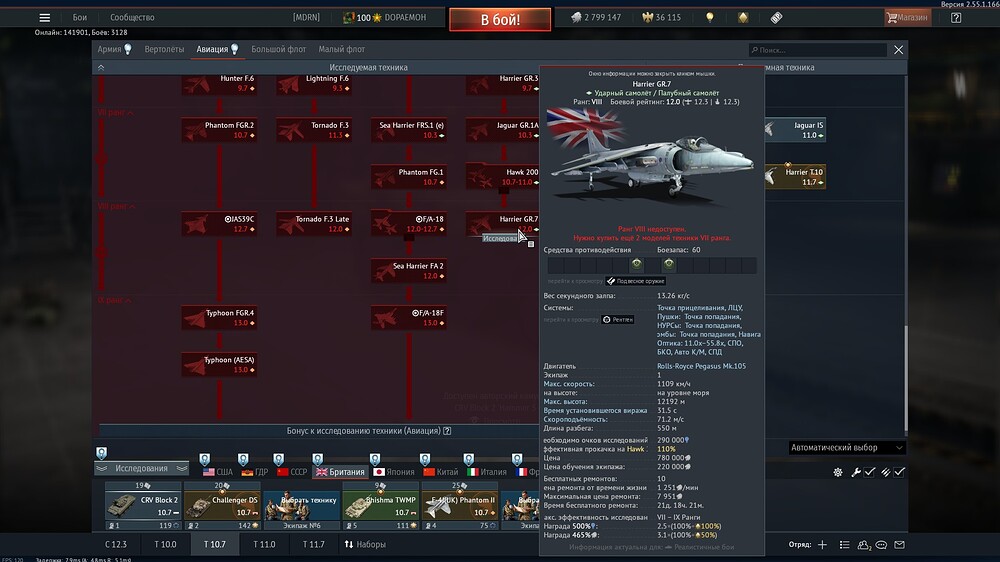Open the chat bubble icon
The width and height of the screenshot is (1000, 562).
(881, 545)
